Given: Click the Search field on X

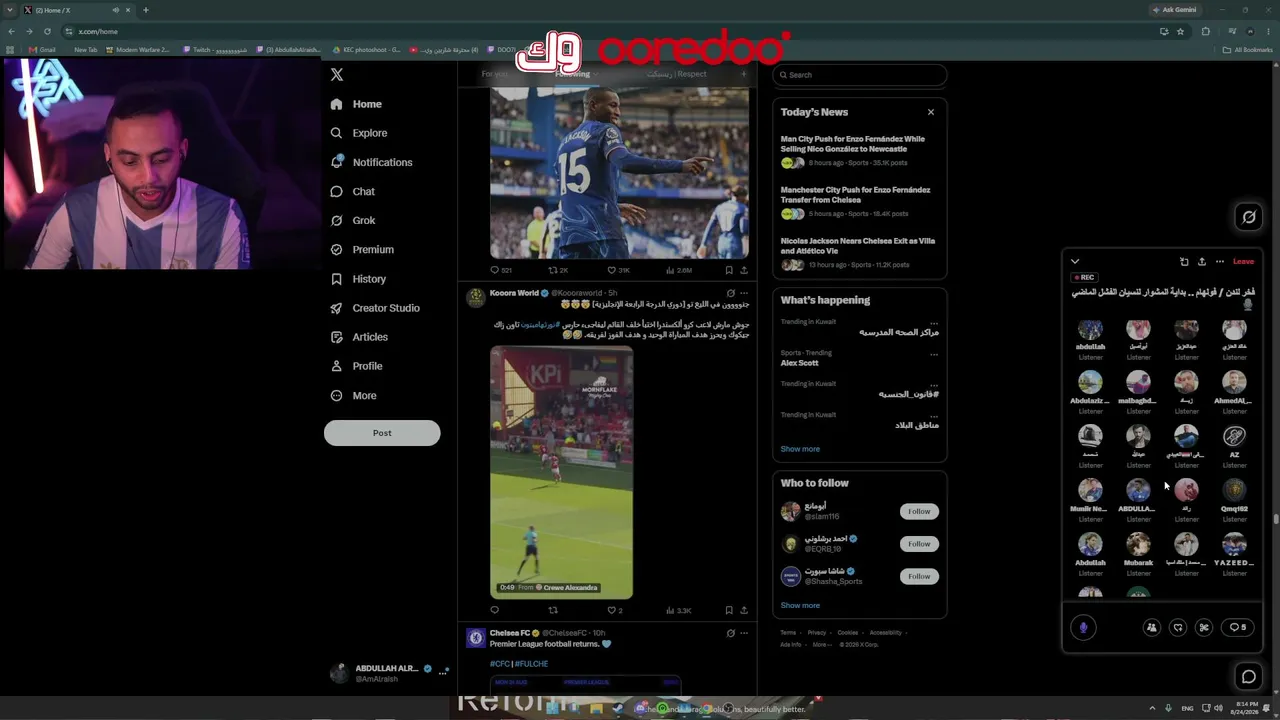Looking at the screenshot, I should [860, 75].
